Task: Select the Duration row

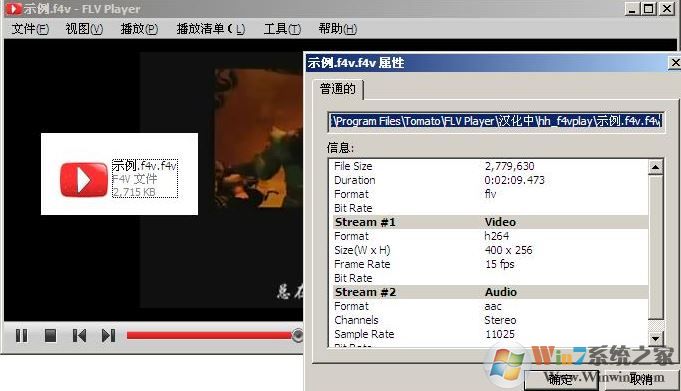Action: (x=490, y=180)
